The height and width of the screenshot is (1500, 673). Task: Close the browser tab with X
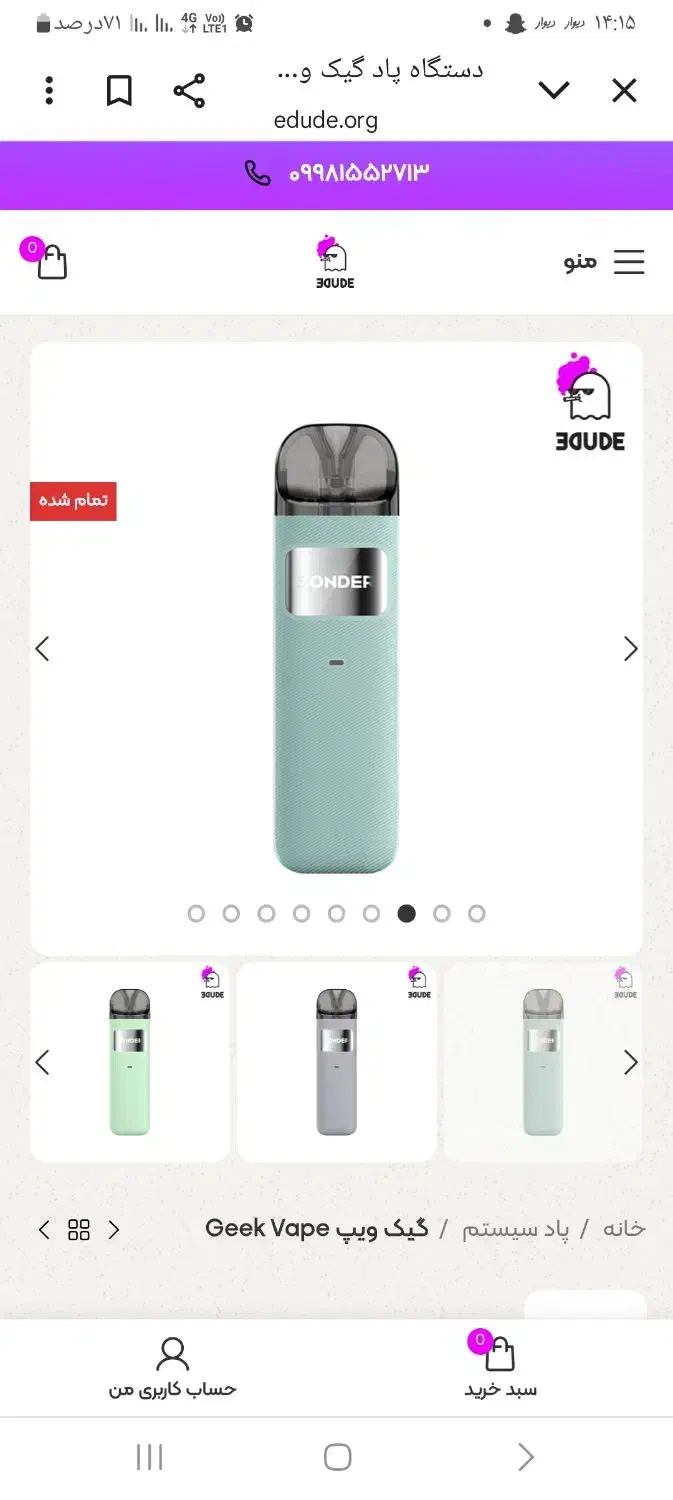pos(624,91)
